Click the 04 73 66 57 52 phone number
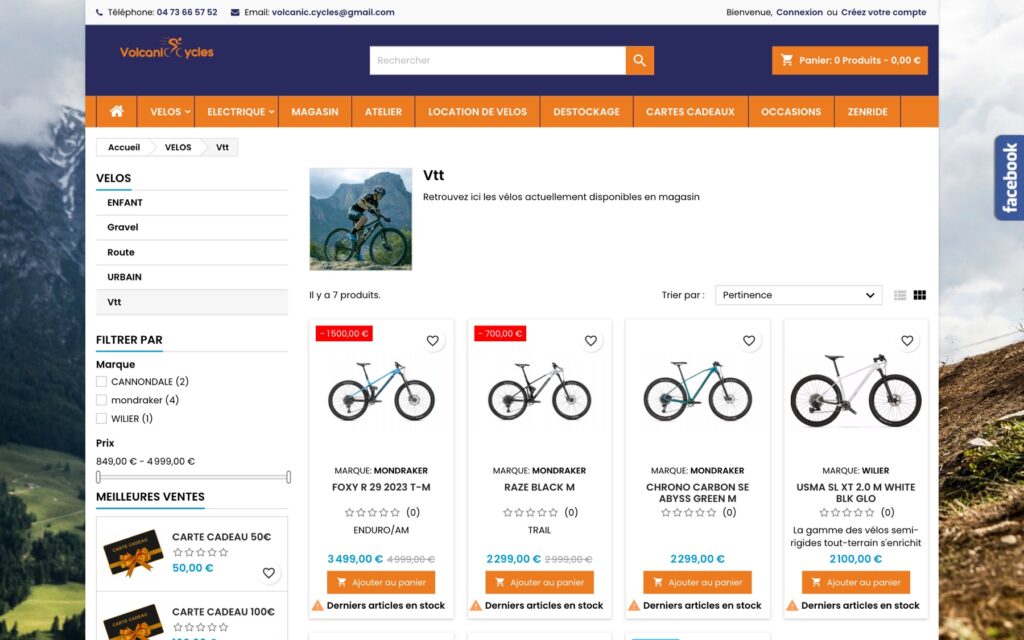Viewport: 1024px width, 640px height. pos(187,12)
